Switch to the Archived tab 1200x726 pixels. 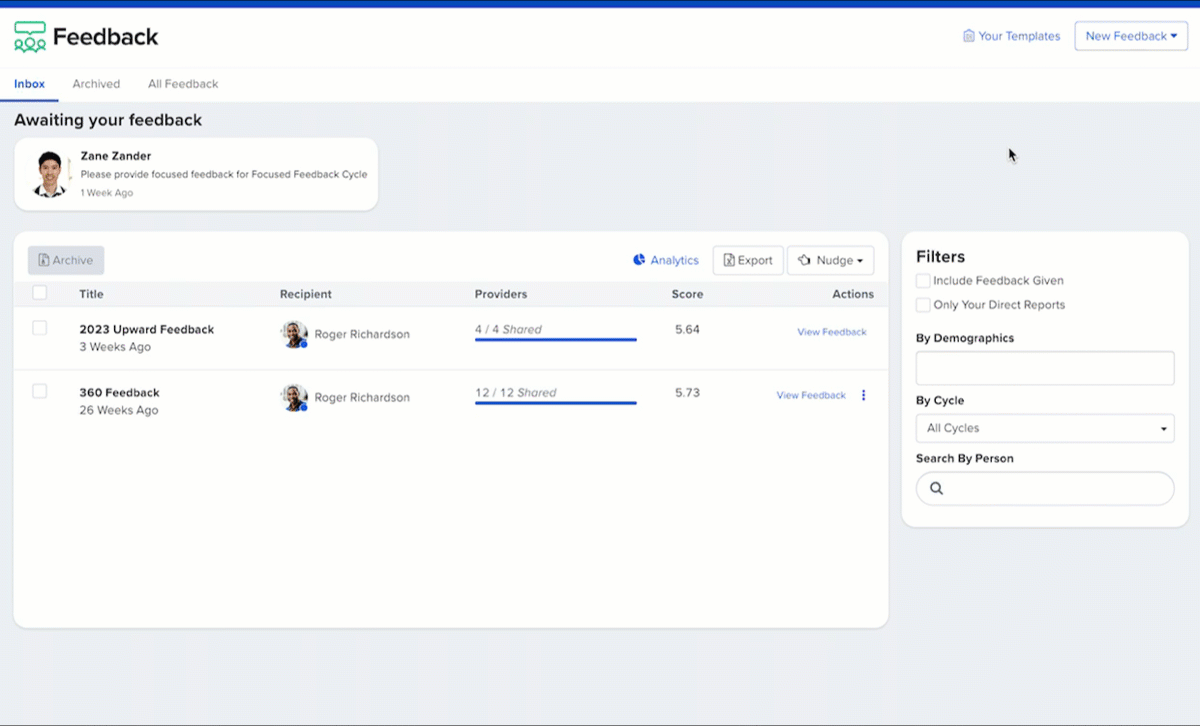point(96,84)
